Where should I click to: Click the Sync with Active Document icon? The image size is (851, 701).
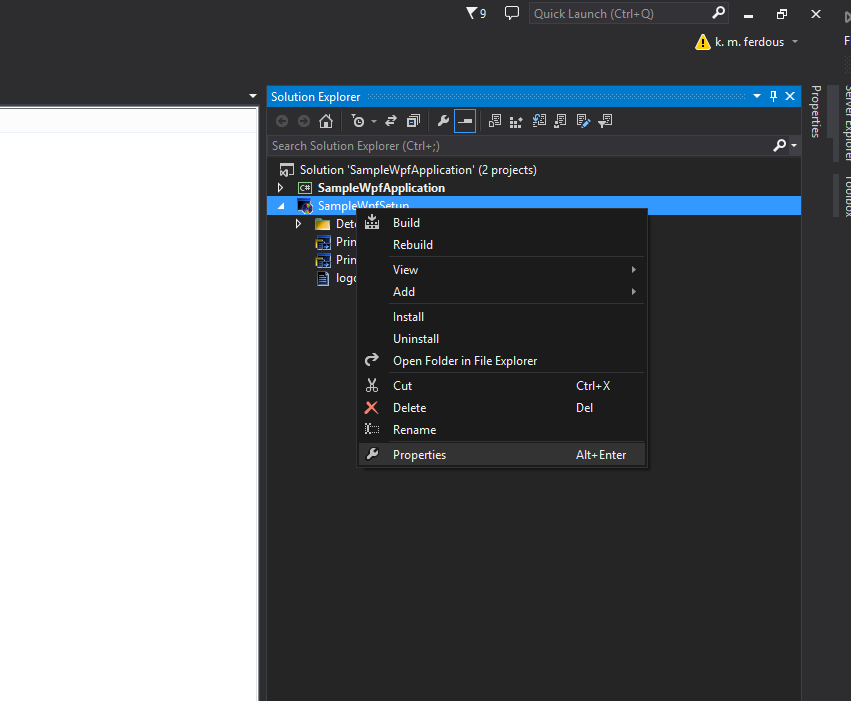pos(539,120)
